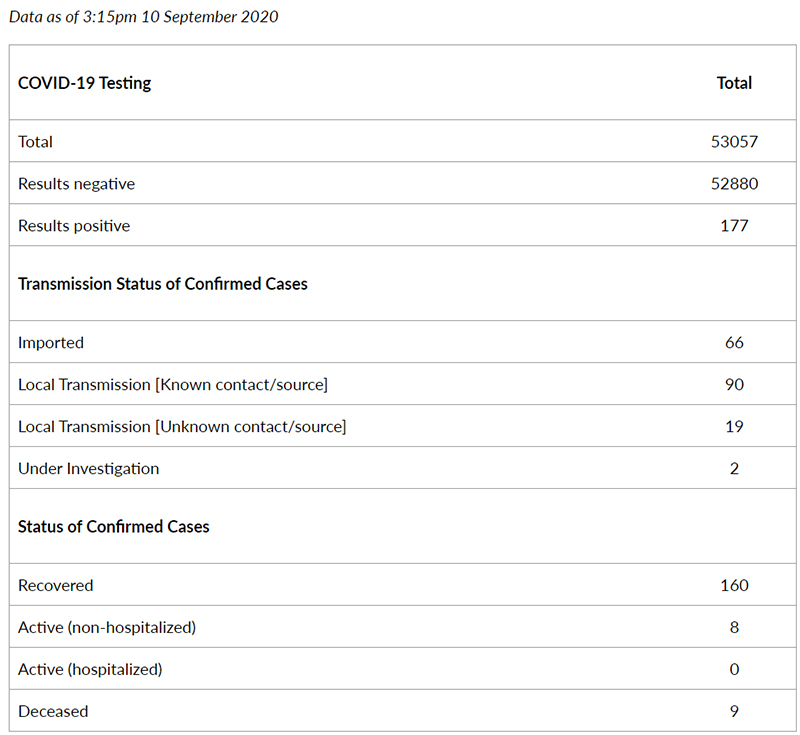
Task: Click the "Imported" row label
Action: pos(51,343)
